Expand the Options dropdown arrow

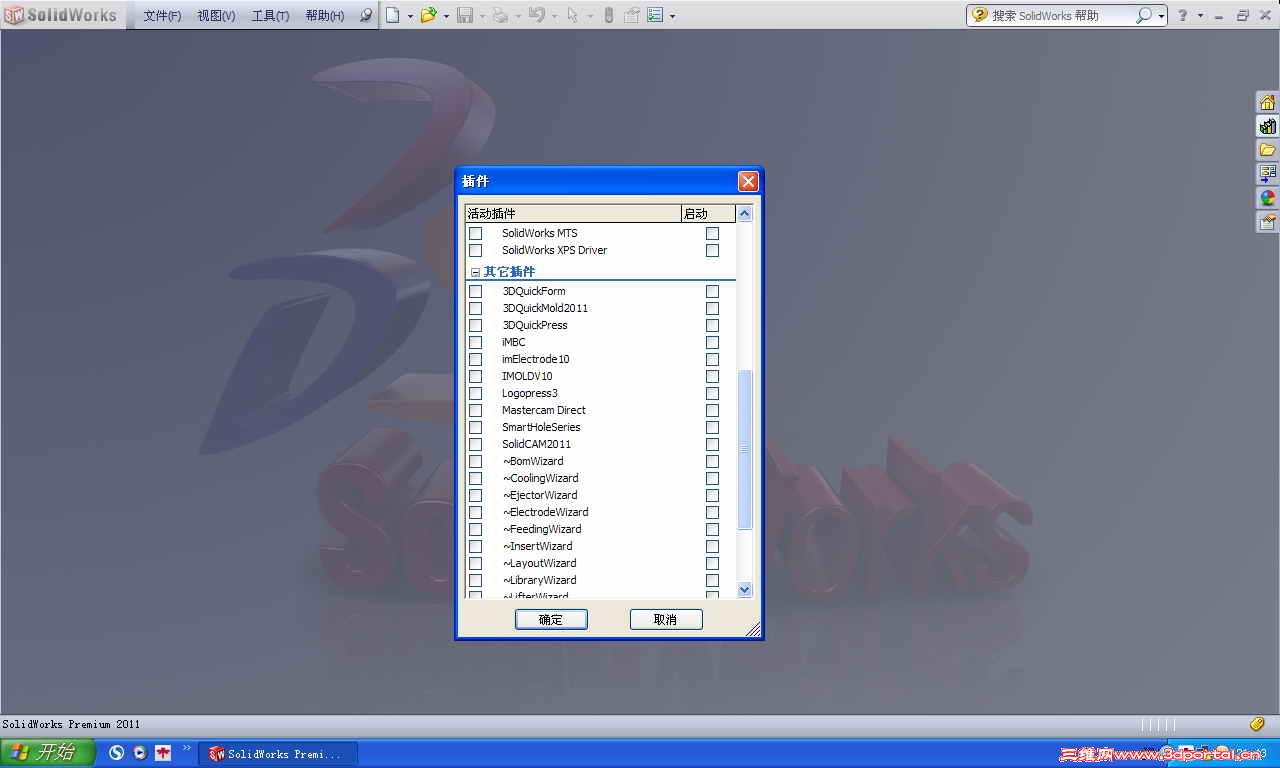(x=672, y=16)
